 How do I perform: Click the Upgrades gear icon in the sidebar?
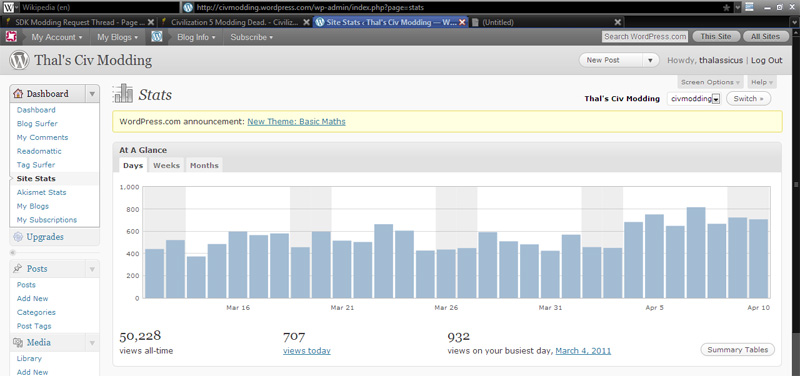[18, 237]
